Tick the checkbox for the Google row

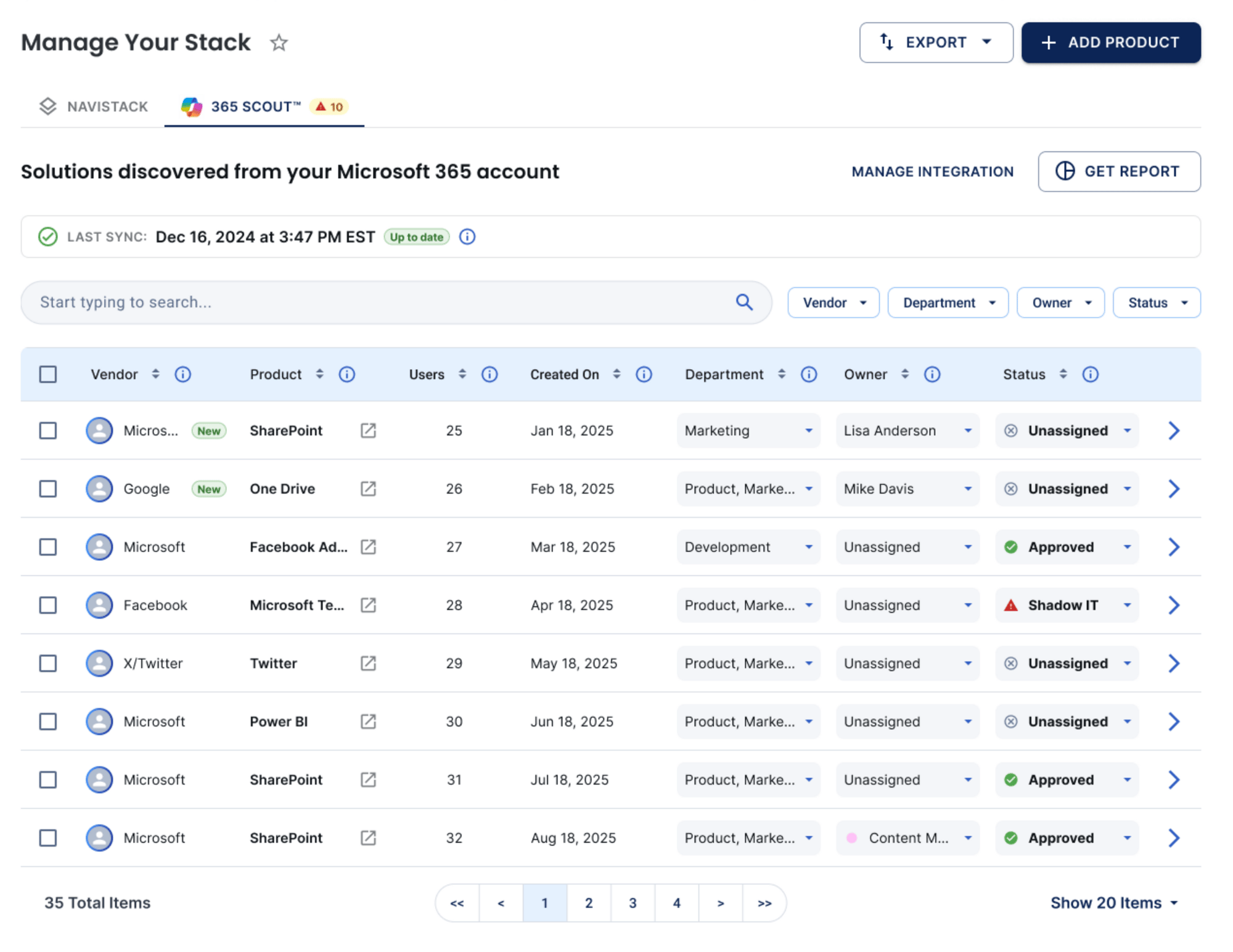click(x=48, y=489)
